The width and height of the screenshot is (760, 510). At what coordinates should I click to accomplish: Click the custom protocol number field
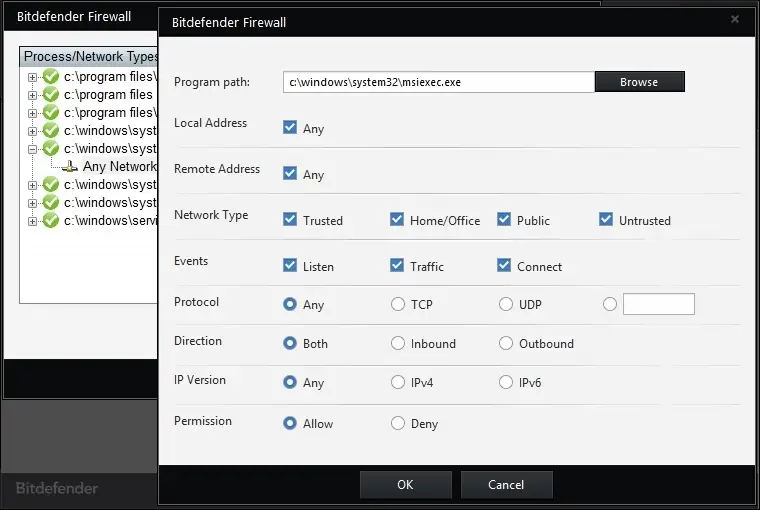click(659, 304)
